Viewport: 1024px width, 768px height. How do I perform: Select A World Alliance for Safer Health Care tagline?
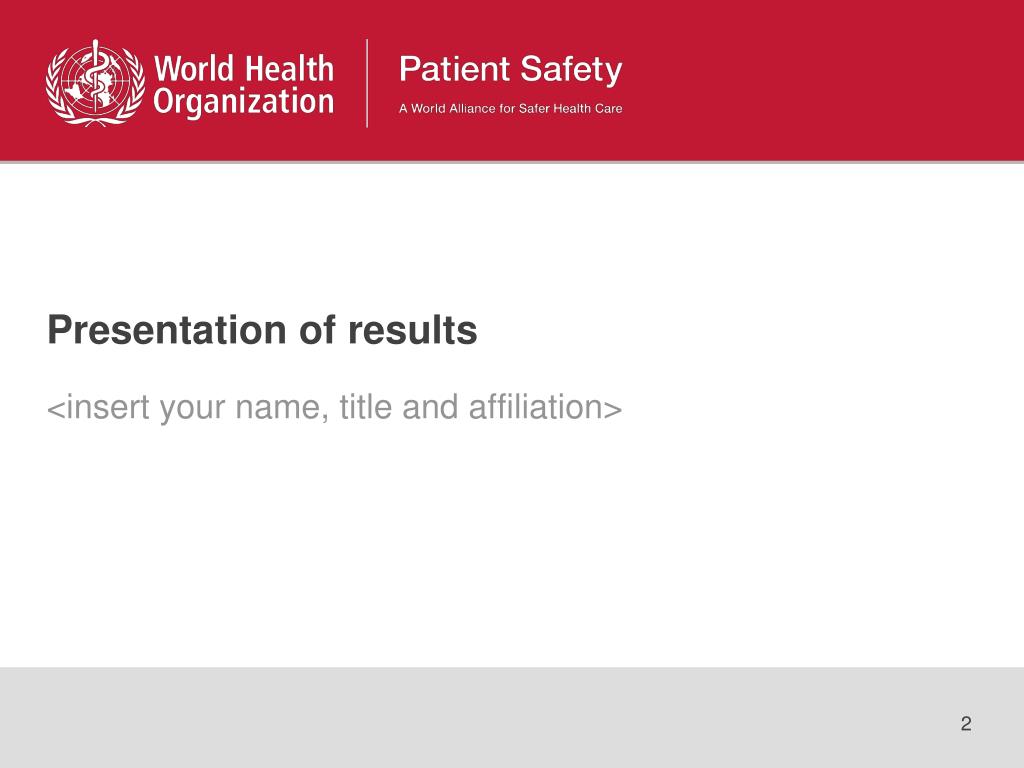pyautogui.click(x=510, y=108)
